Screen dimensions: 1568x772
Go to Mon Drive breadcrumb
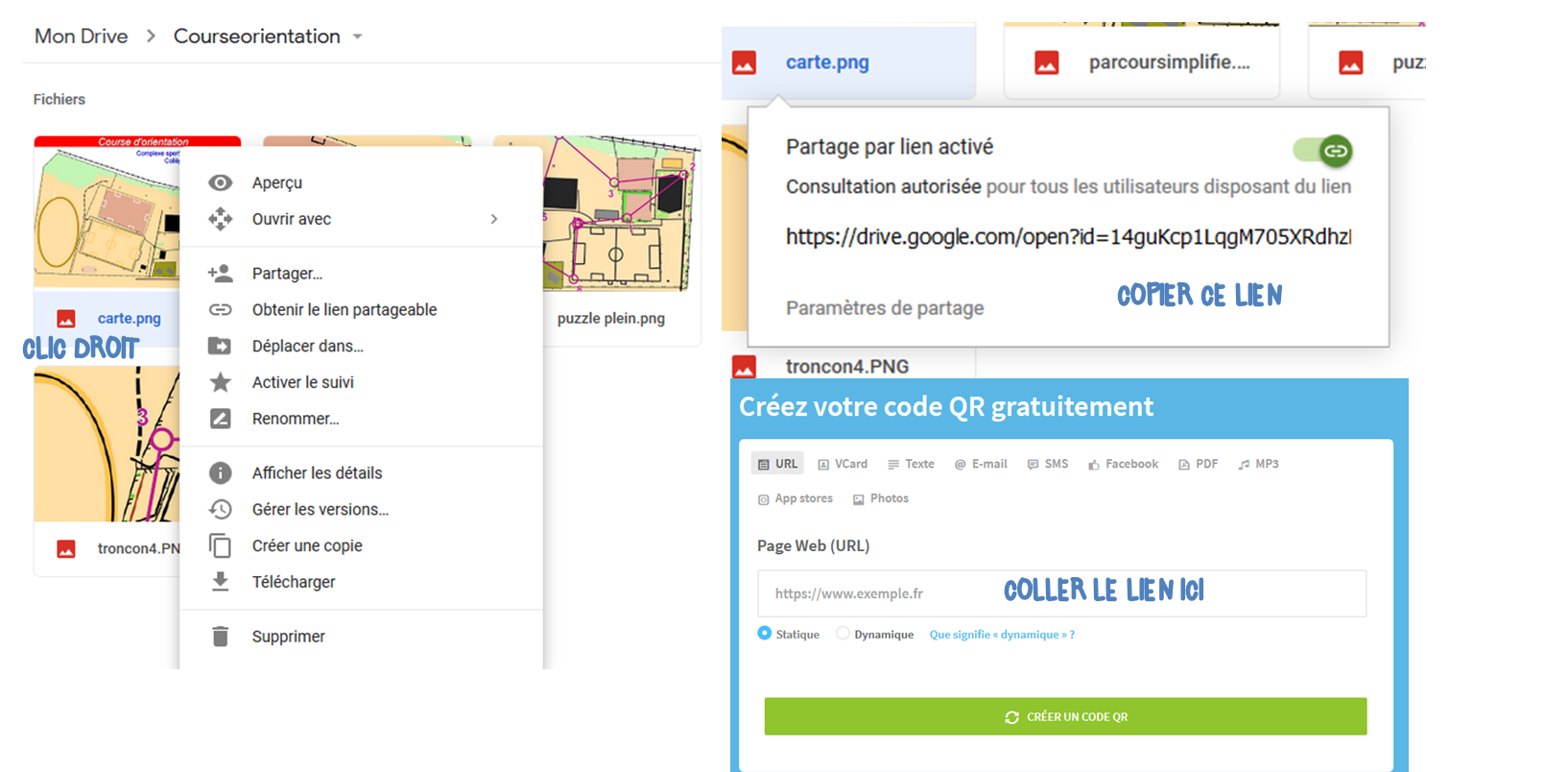[x=82, y=36]
